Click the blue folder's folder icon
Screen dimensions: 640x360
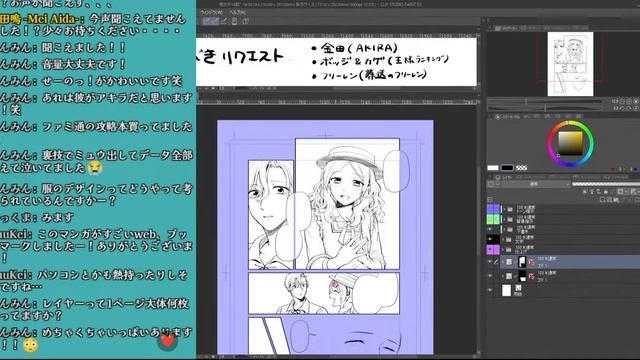click(x=510, y=209)
